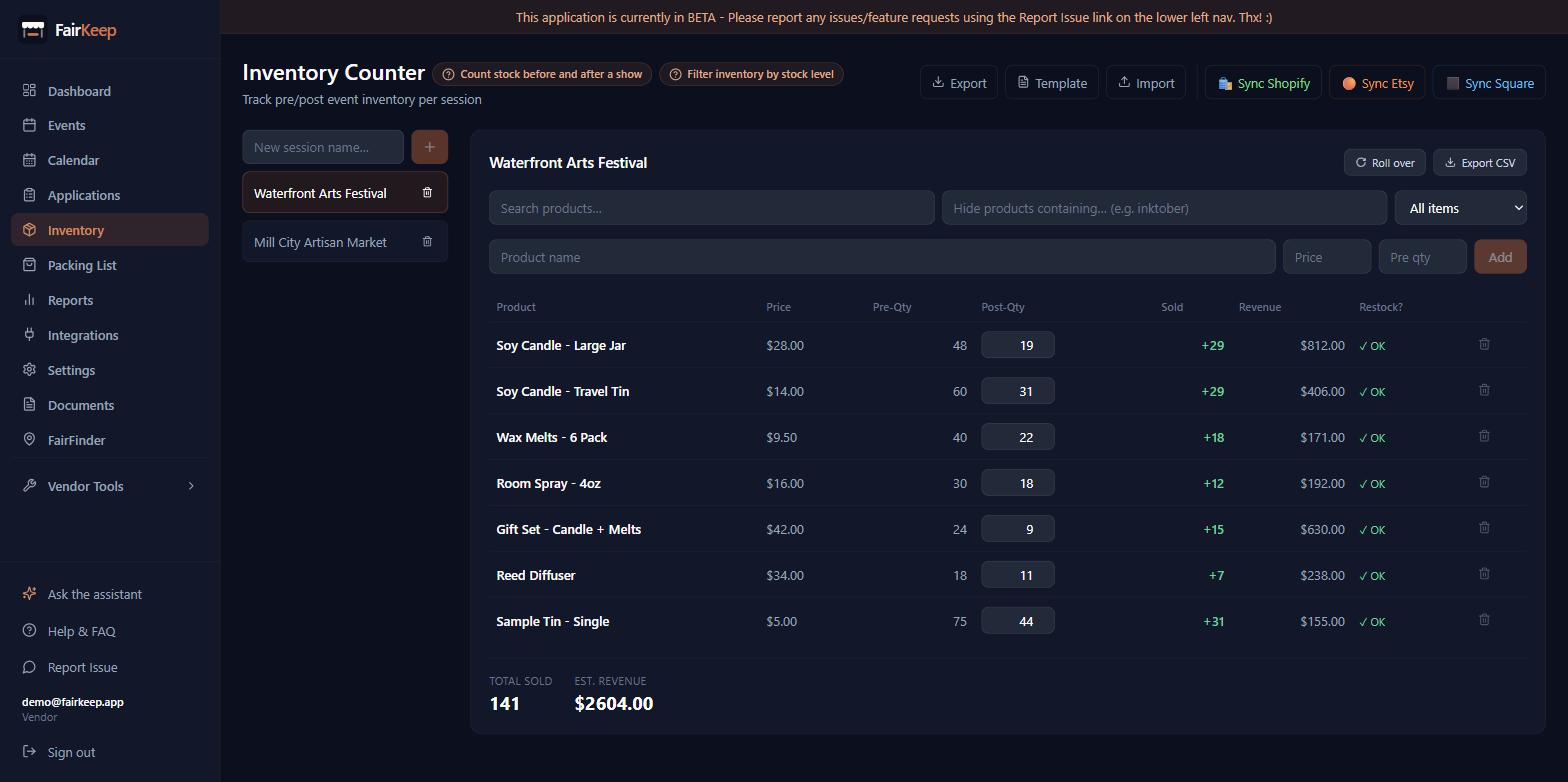Open the All items filter dropdown
Image resolution: width=1568 pixels, height=782 pixels.
[x=1461, y=208]
